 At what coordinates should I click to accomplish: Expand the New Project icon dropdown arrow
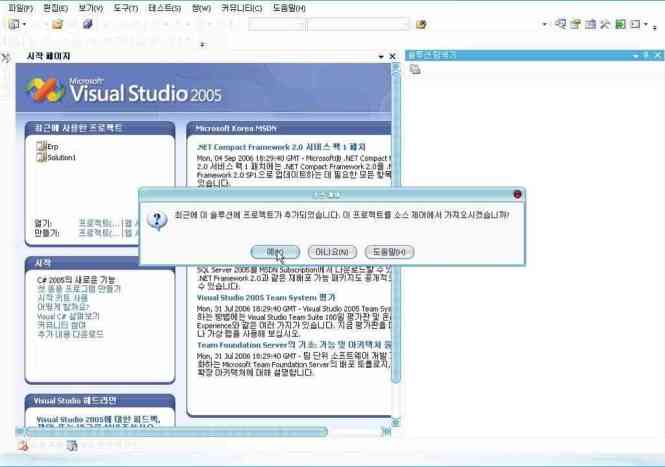[x=24, y=24]
